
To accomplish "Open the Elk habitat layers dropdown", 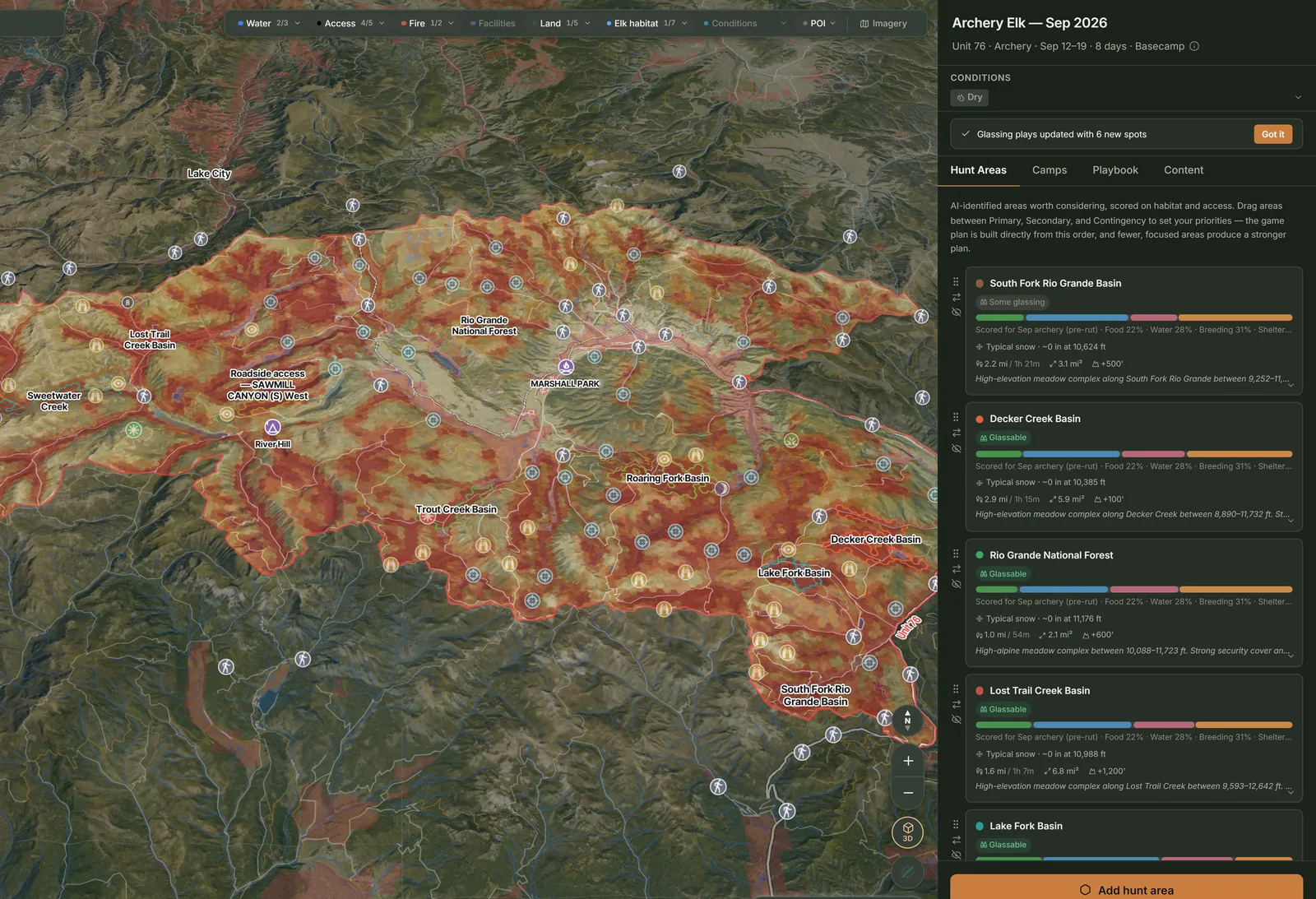I will (x=646, y=23).
